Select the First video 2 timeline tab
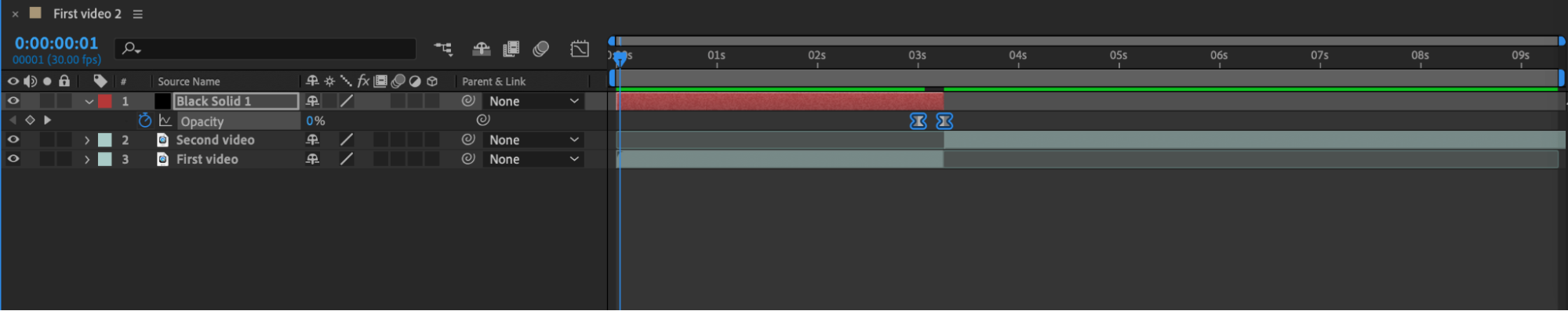1568x311 pixels. (87, 14)
